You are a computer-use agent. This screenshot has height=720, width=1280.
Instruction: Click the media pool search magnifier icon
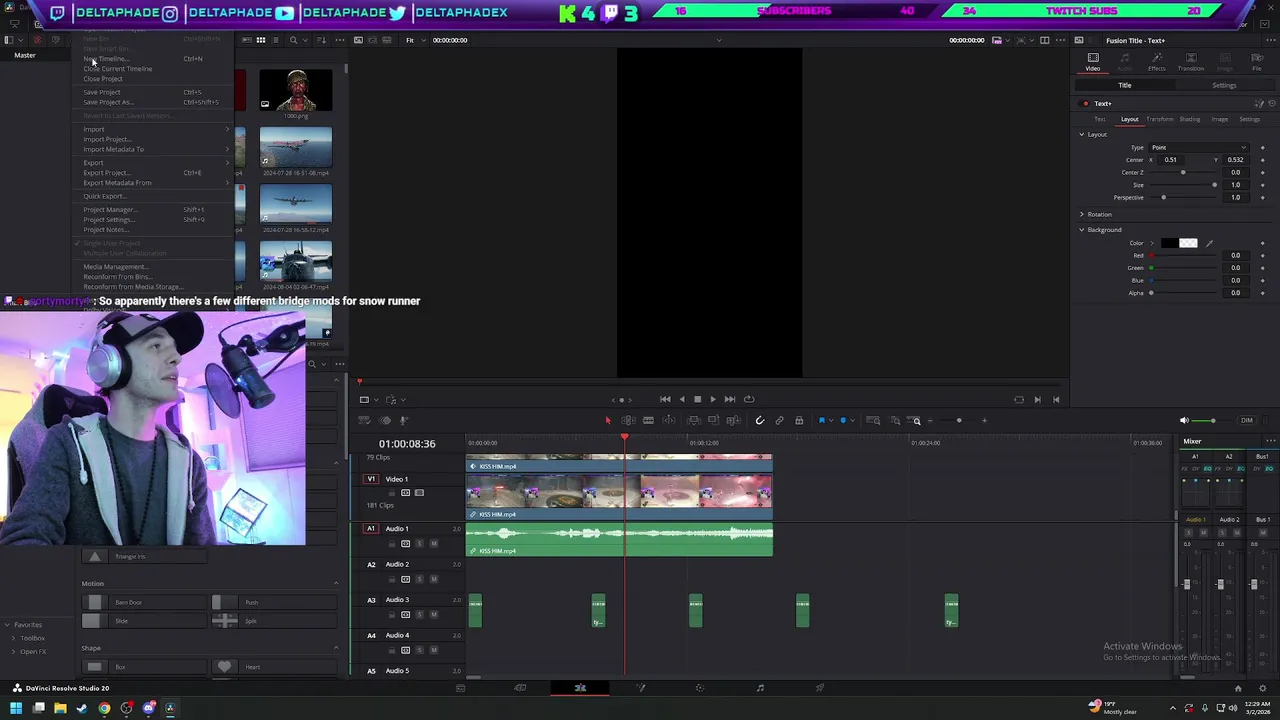(x=293, y=40)
